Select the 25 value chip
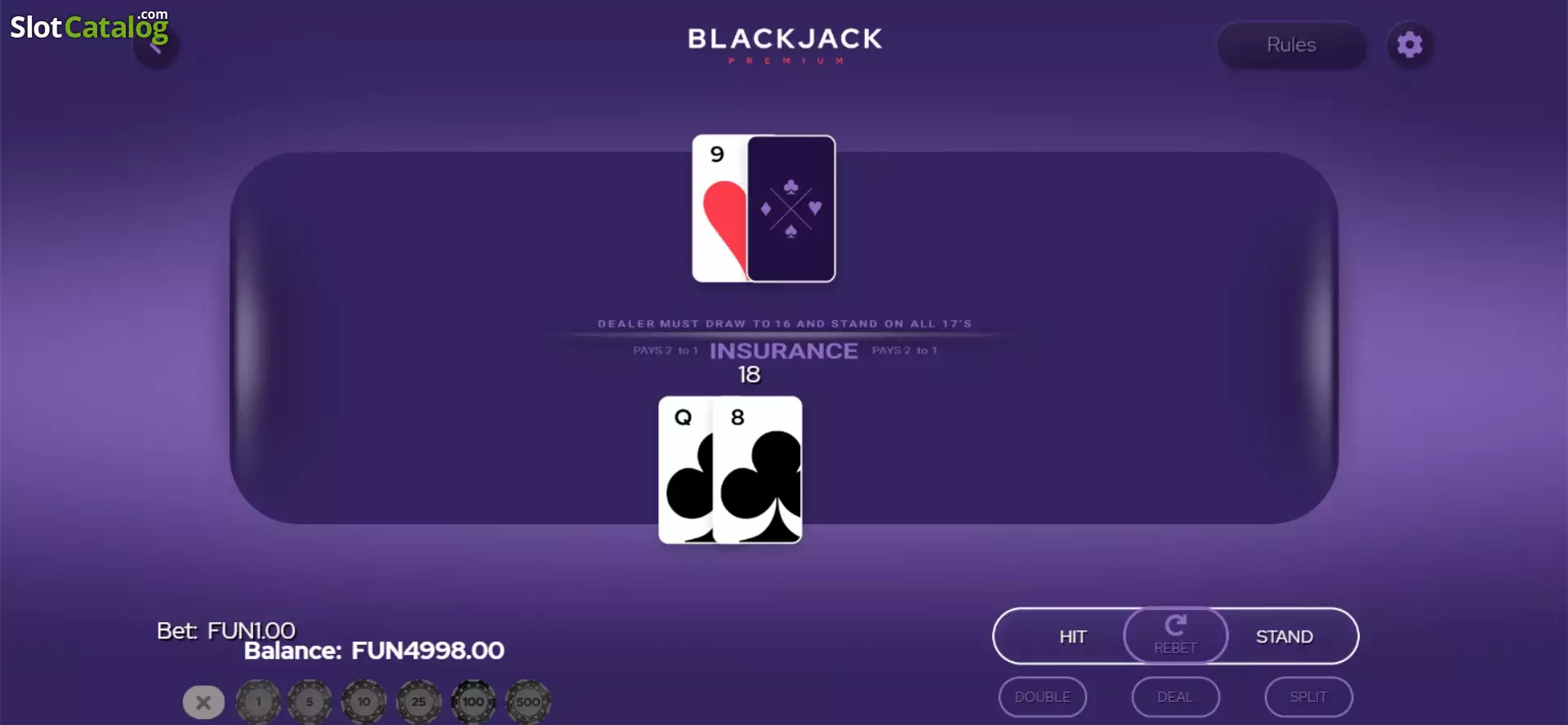The image size is (1568, 725). pos(419,701)
